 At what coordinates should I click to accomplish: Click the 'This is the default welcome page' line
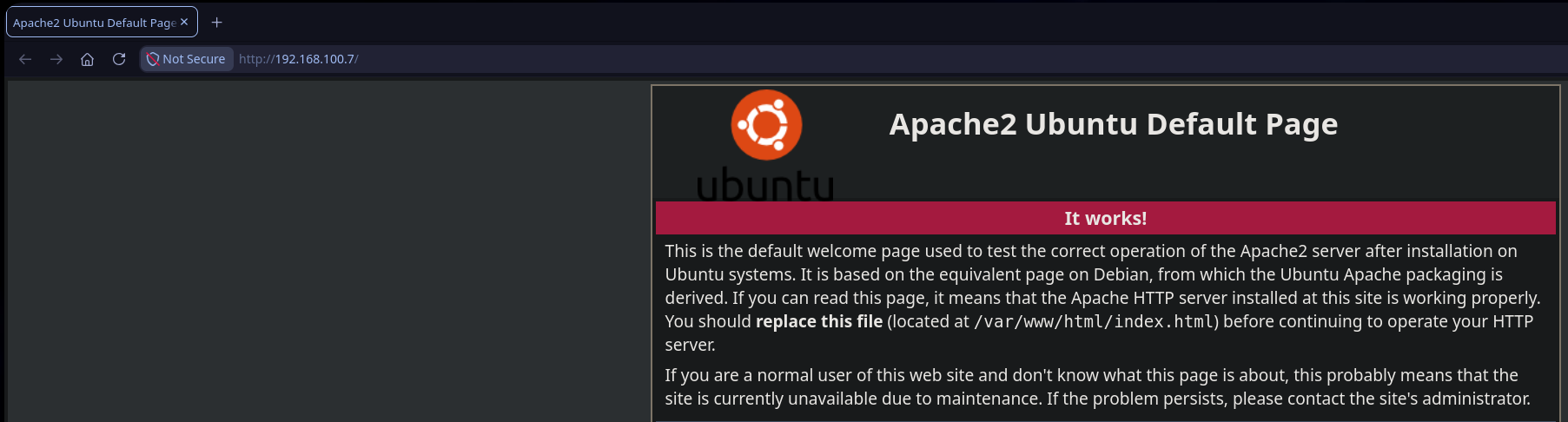[1091, 251]
